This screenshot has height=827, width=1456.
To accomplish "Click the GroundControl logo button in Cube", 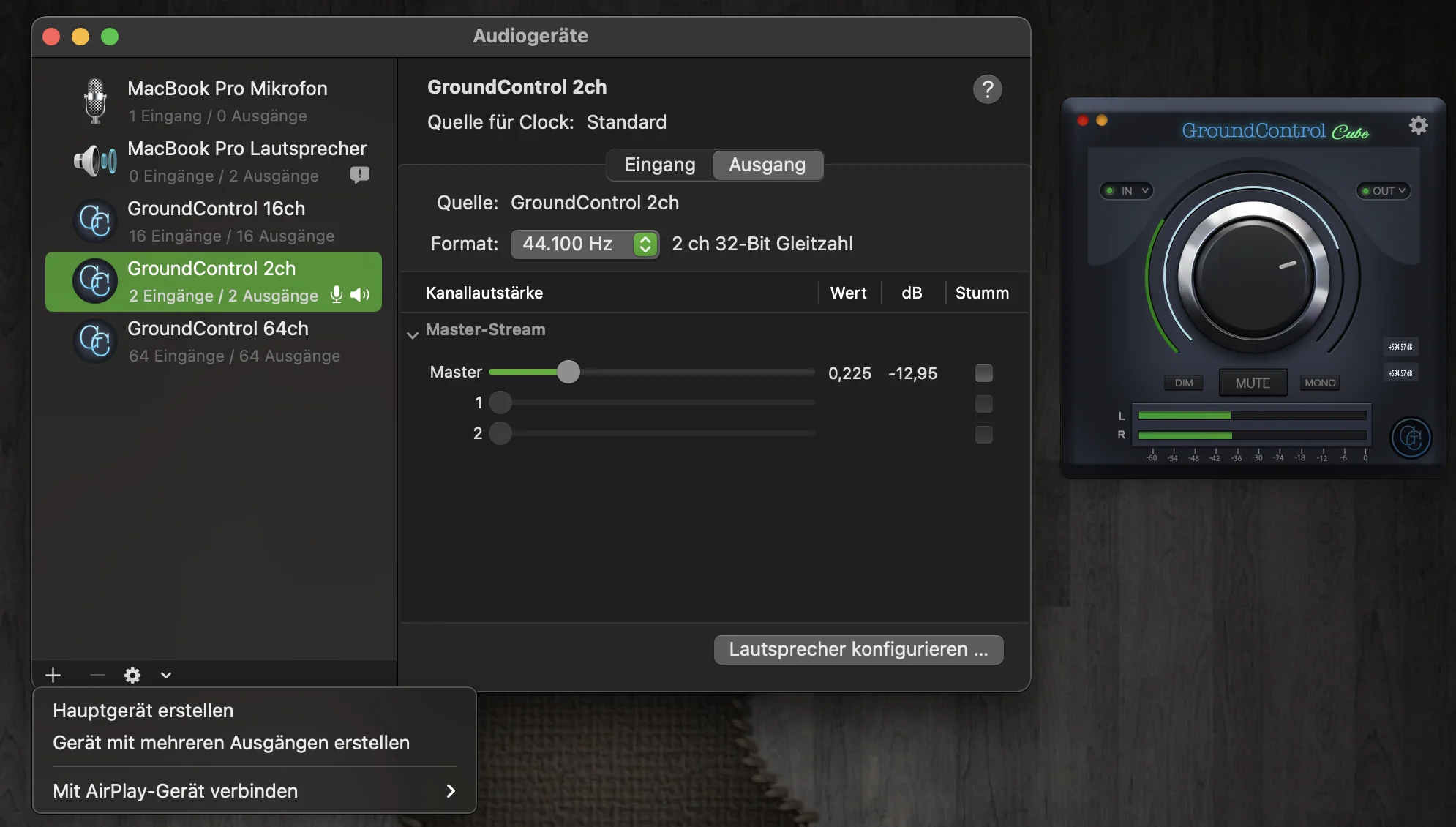I will point(1411,438).
